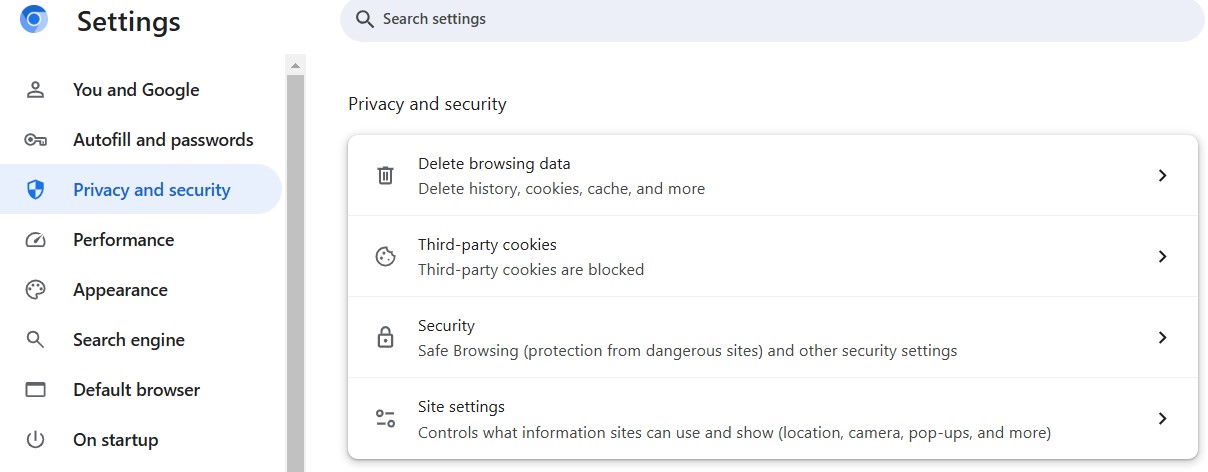Click the speedometer Performance icon

(x=36, y=240)
